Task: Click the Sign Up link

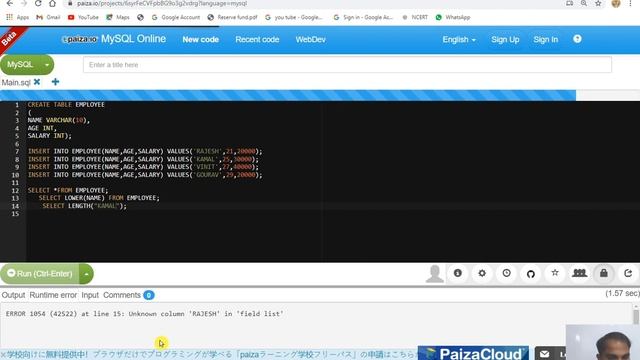Action: pos(505,40)
